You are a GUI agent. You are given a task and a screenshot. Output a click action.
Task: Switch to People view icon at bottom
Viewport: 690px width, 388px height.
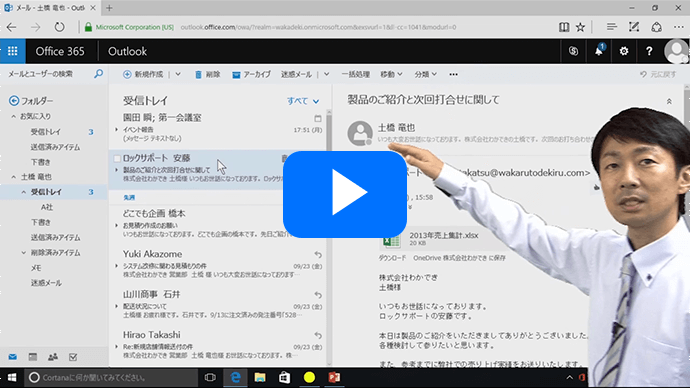click(53, 357)
